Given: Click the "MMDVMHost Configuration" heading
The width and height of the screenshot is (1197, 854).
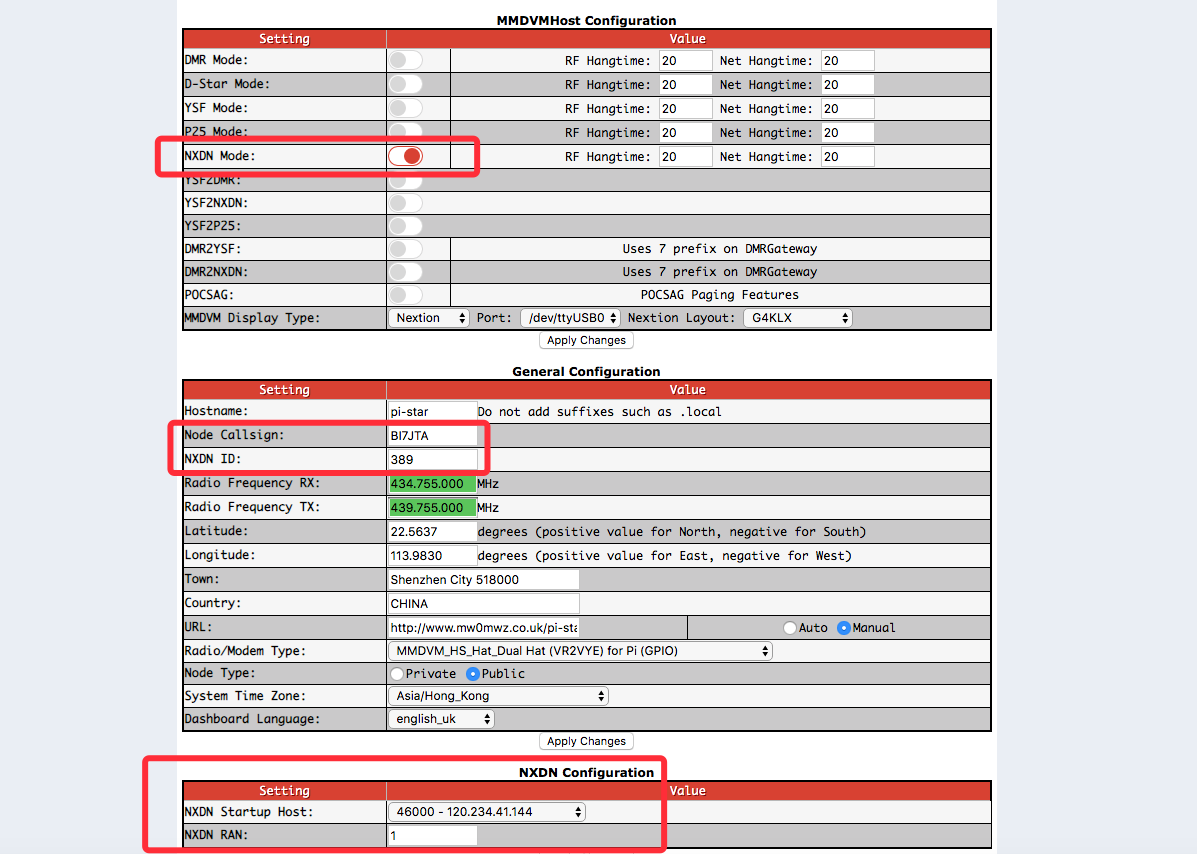Looking at the screenshot, I should pos(586,21).
